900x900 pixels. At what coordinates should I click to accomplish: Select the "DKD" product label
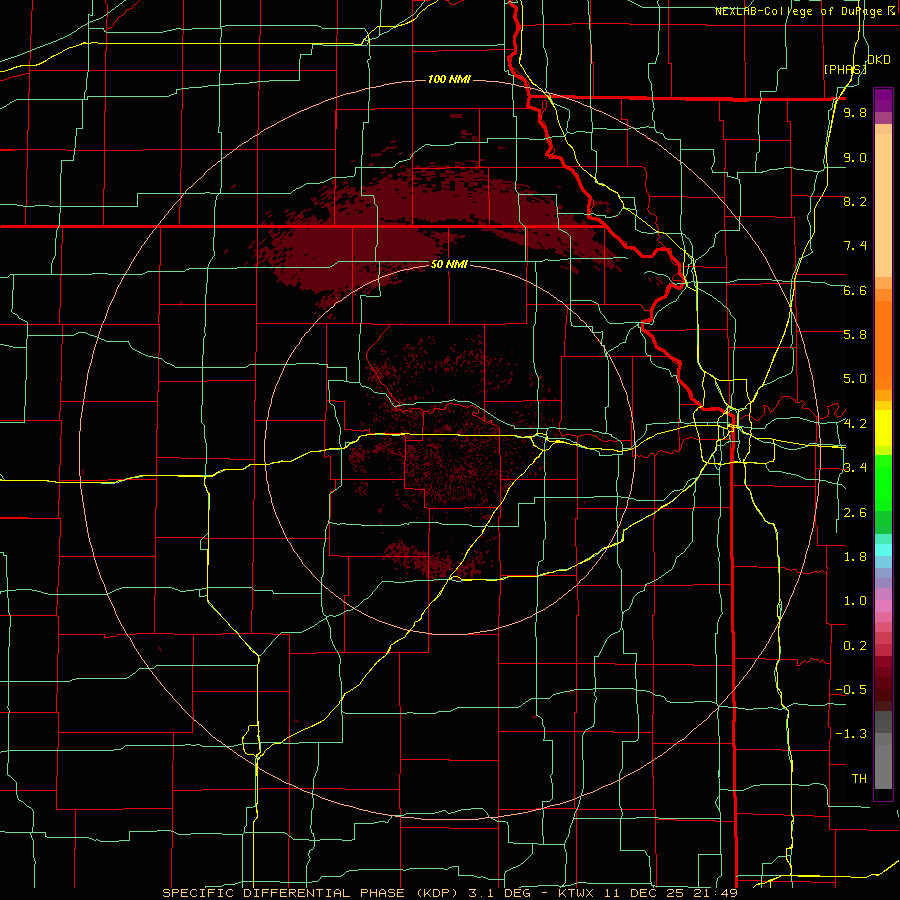(878, 60)
